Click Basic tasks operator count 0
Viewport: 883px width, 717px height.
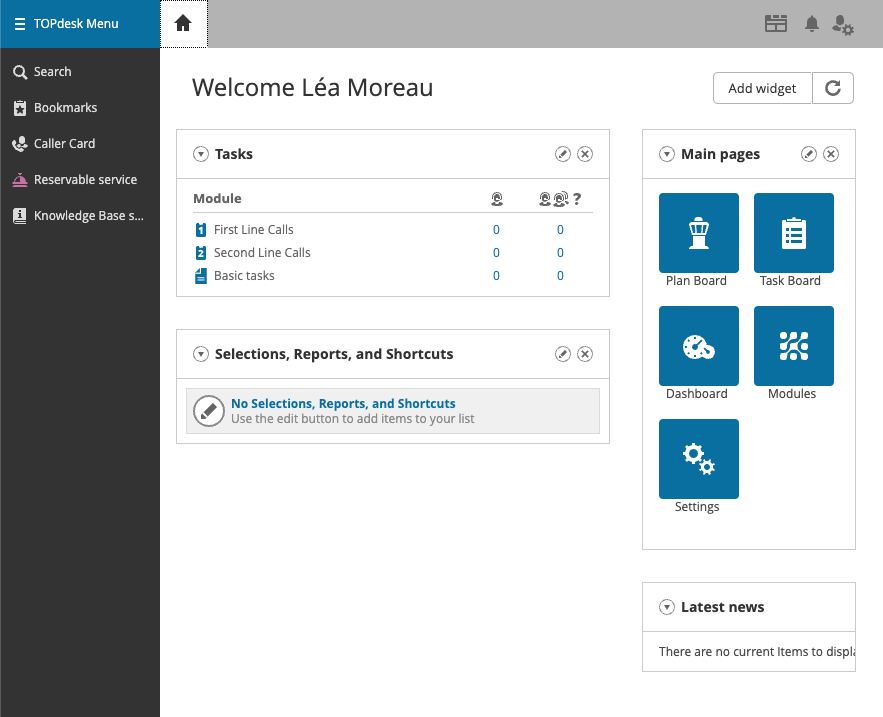(496, 276)
